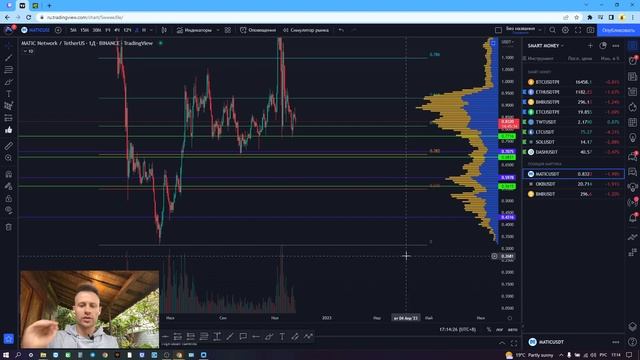Select the text annotation tool

pos(9,94)
